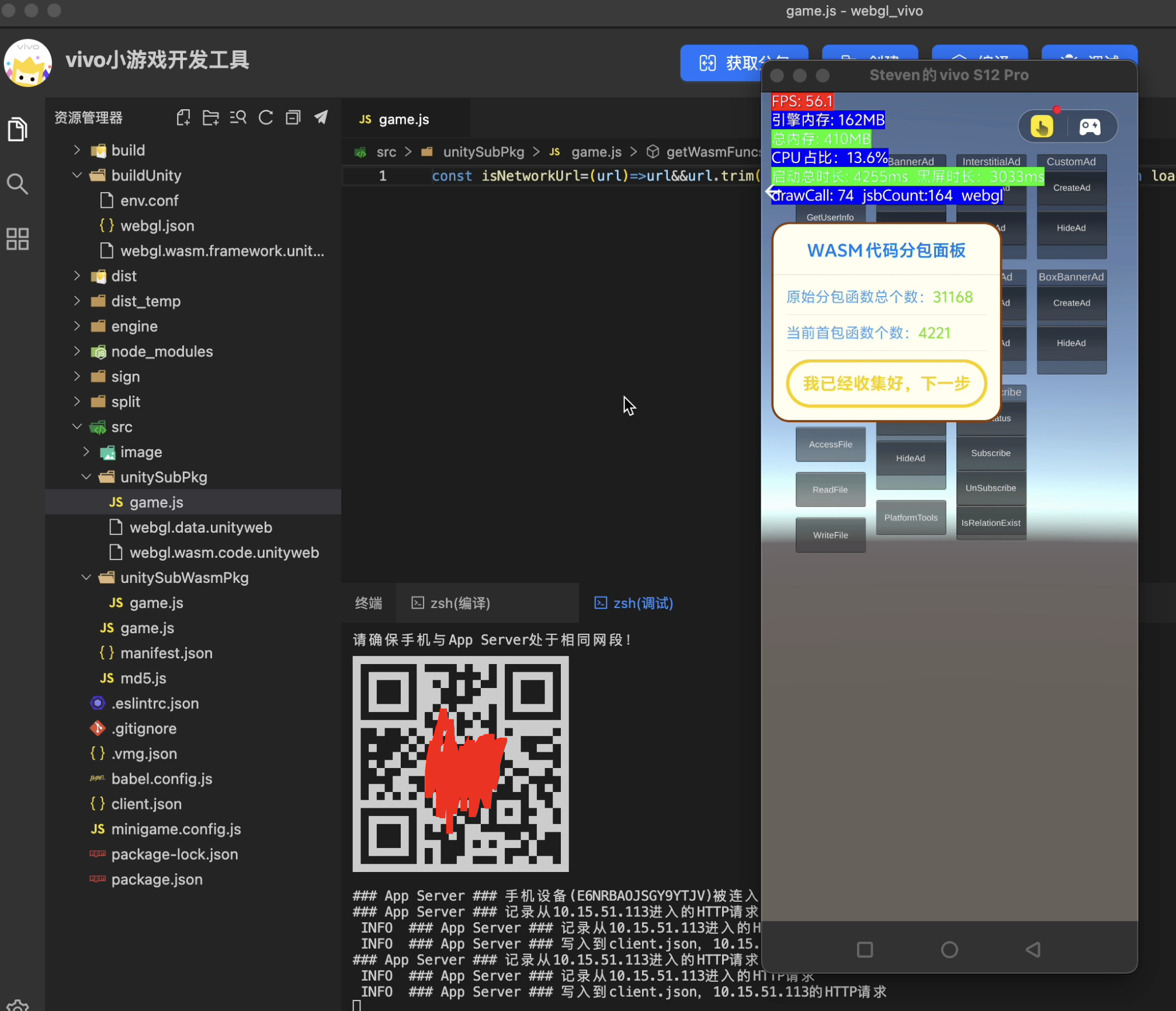This screenshot has width=1176, height=1011.
Task: Open babel.config.js file
Action: (x=162, y=778)
